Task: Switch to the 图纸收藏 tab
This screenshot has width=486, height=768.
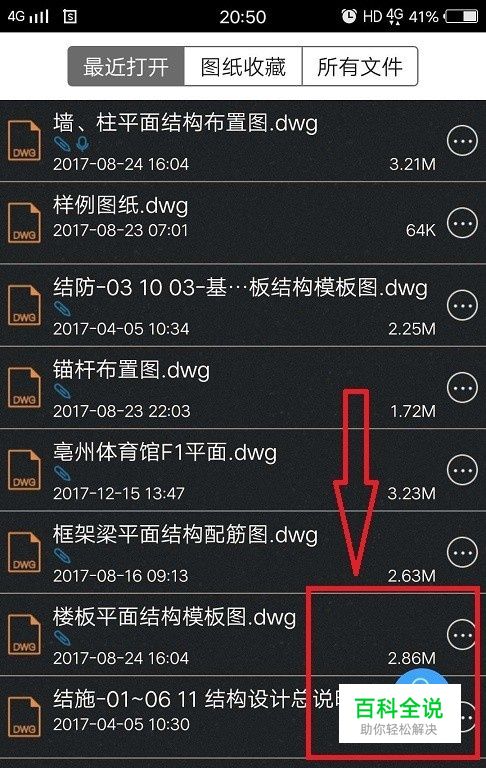Action: coord(243,67)
